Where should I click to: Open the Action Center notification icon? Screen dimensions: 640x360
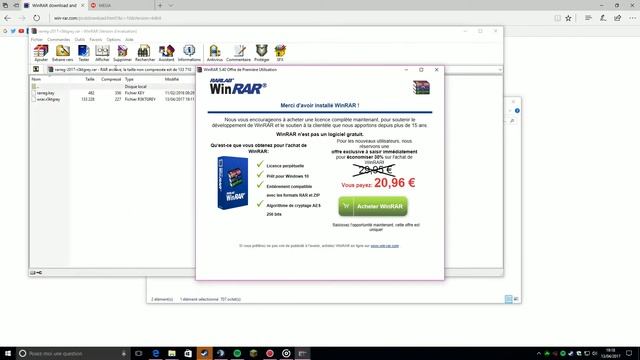pos(630,353)
